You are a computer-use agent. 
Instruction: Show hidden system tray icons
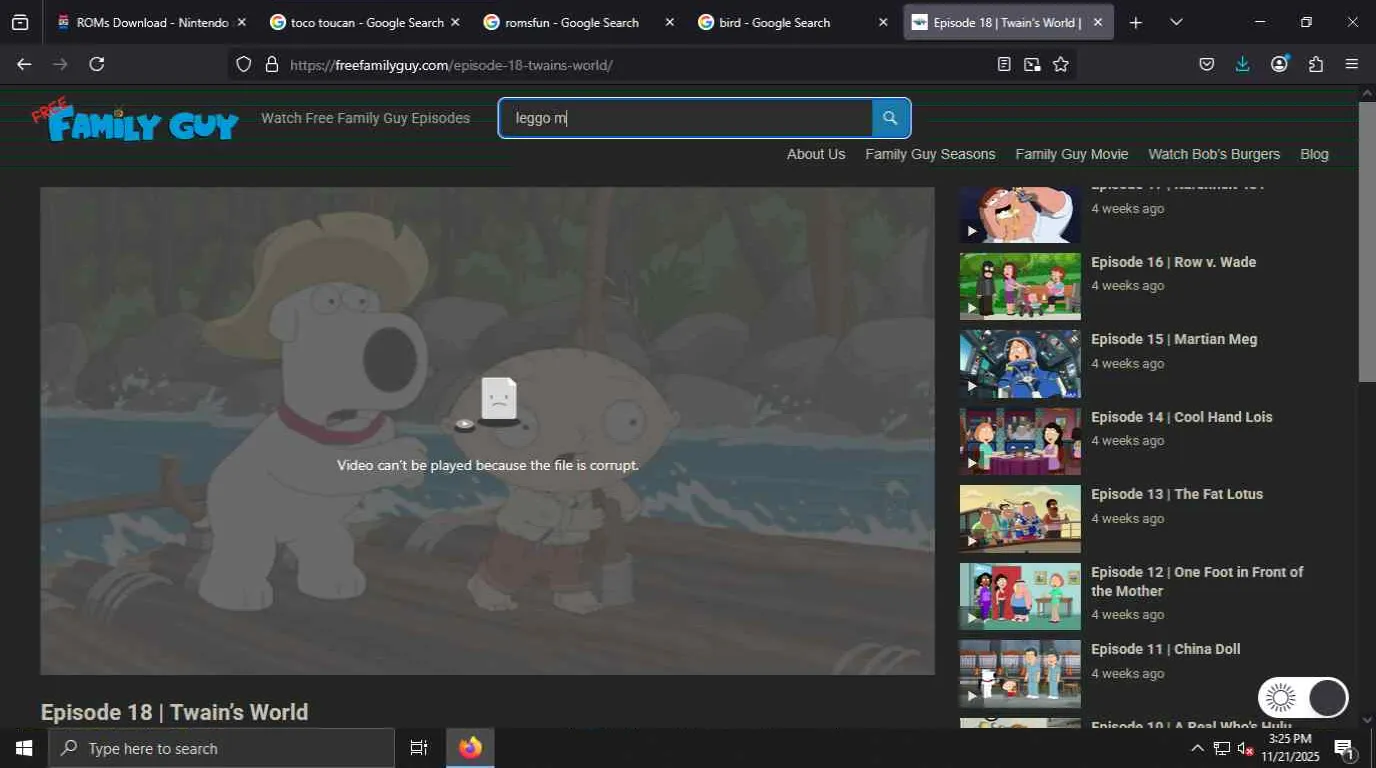pyautogui.click(x=1197, y=748)
